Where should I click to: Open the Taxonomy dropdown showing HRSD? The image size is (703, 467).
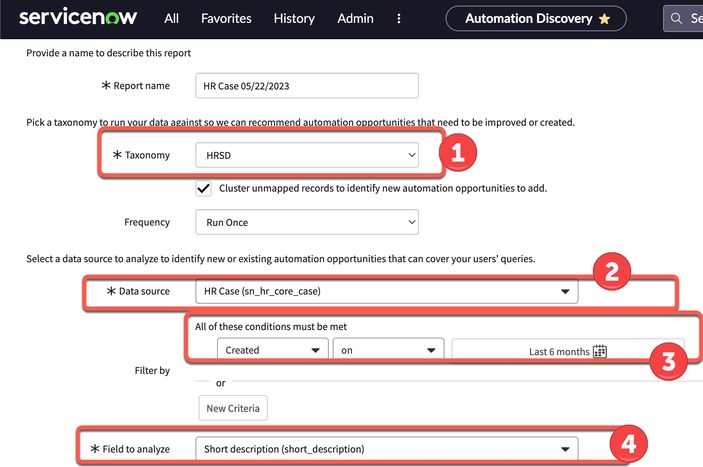pyautogui.click(x=307, y=155)
